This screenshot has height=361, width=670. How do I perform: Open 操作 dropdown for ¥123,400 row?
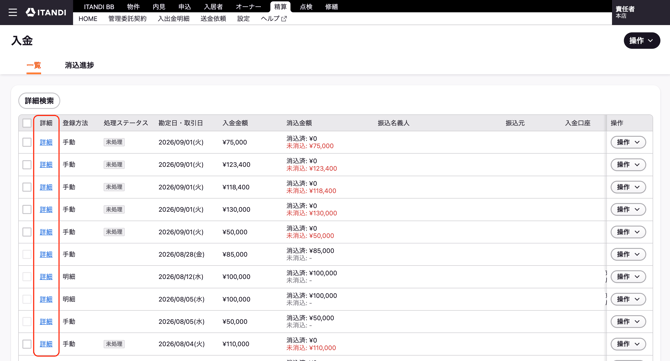[x=628, y=164]
